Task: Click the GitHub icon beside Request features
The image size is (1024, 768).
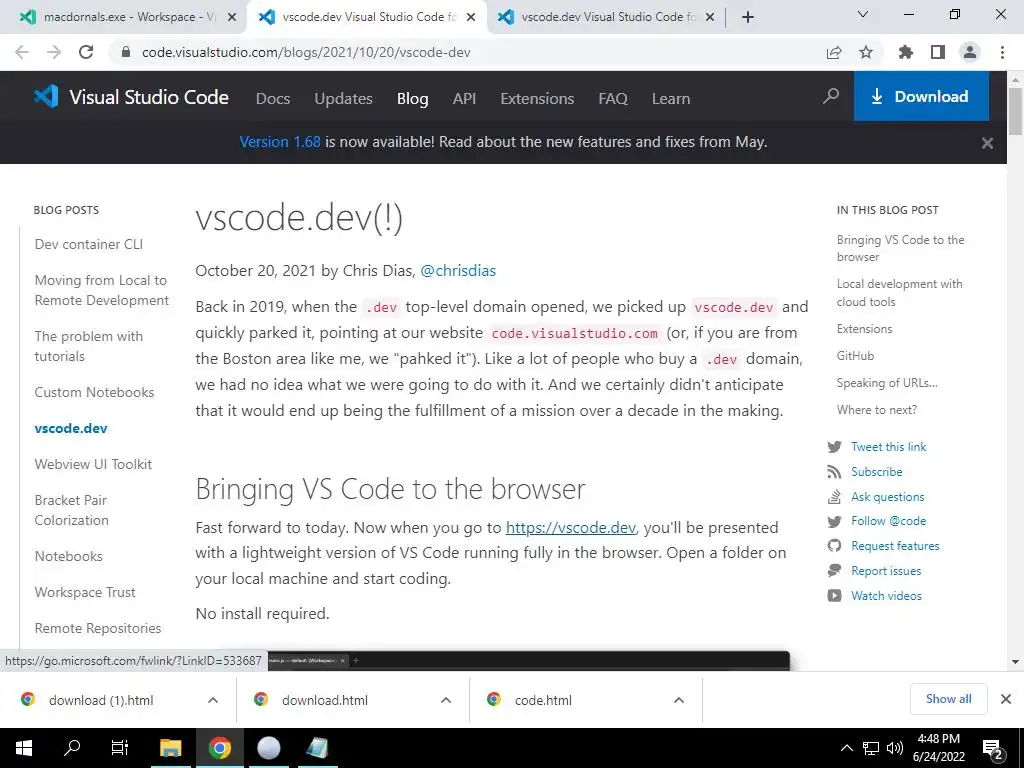Action: tap(834, 546)
